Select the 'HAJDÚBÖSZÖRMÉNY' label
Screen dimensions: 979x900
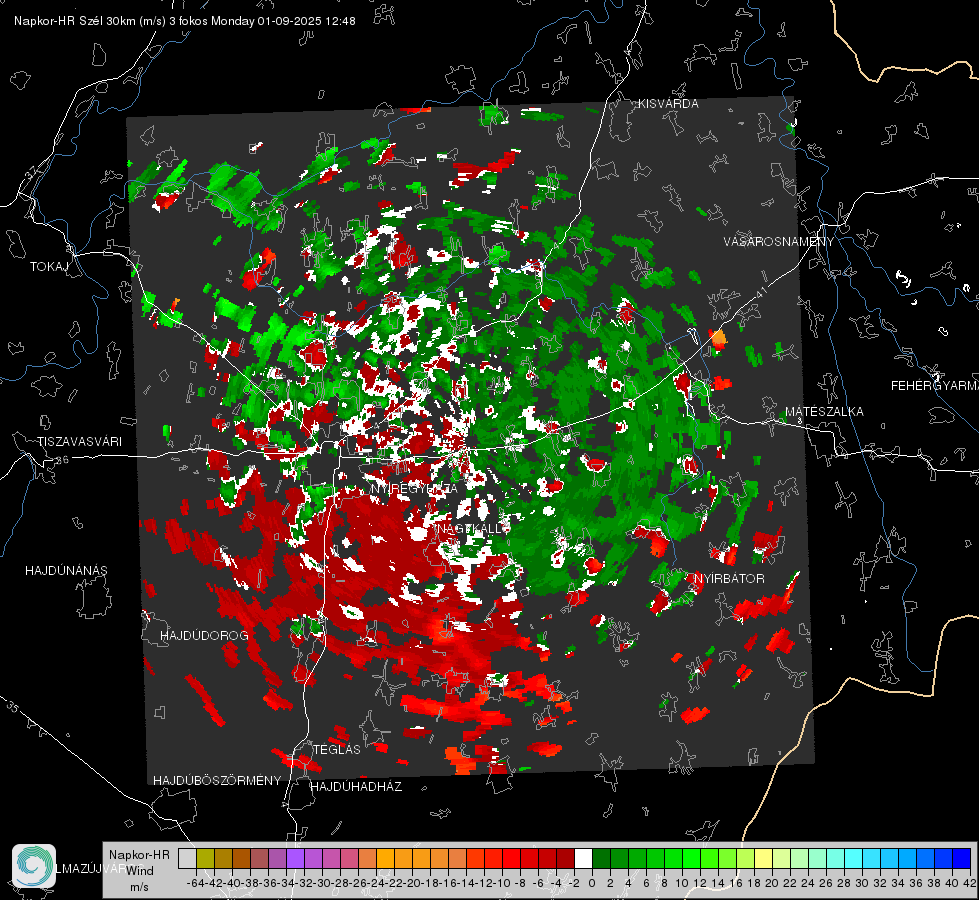(x=217, y=781)
